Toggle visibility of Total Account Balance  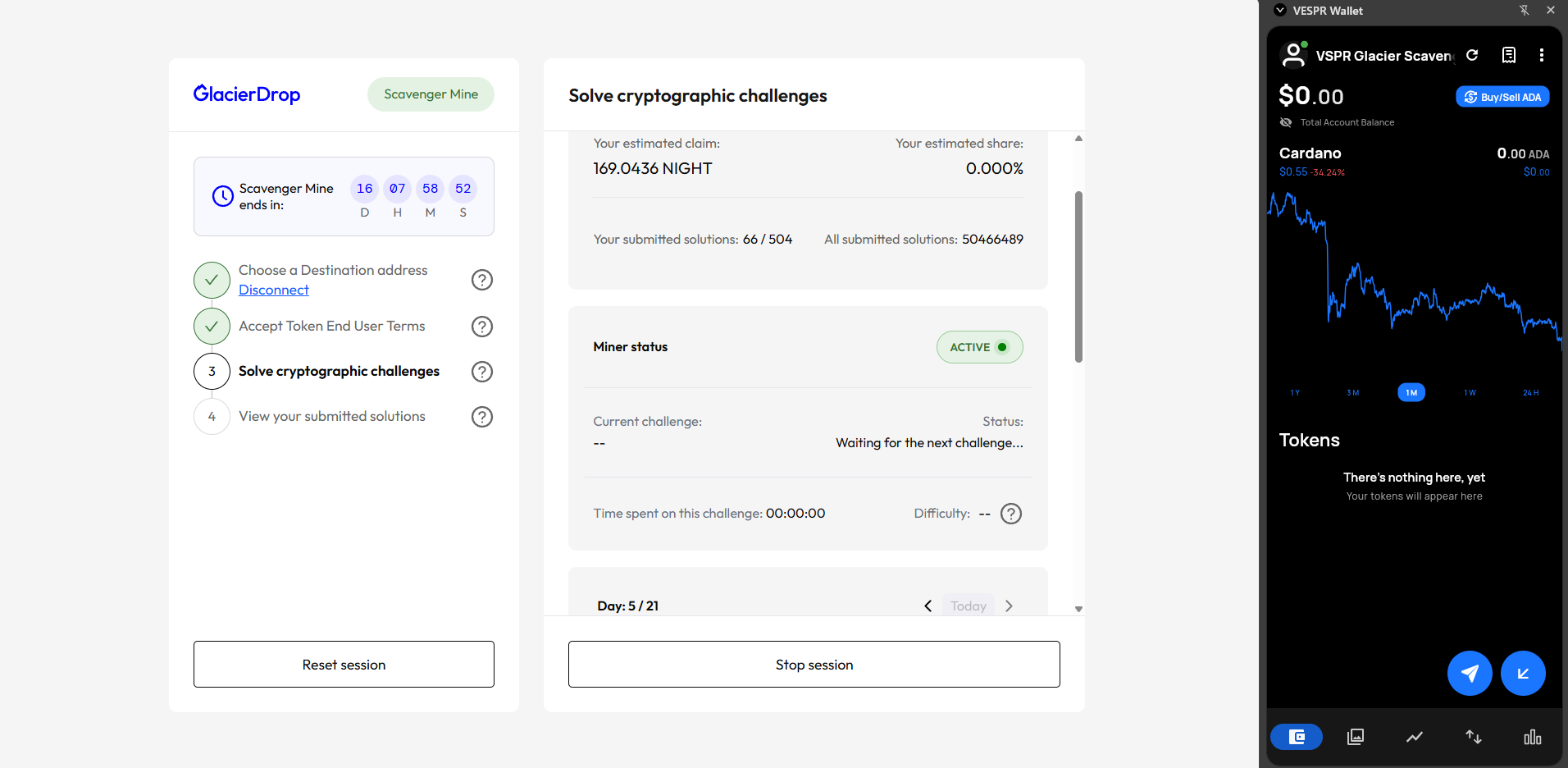[1286, 122]
